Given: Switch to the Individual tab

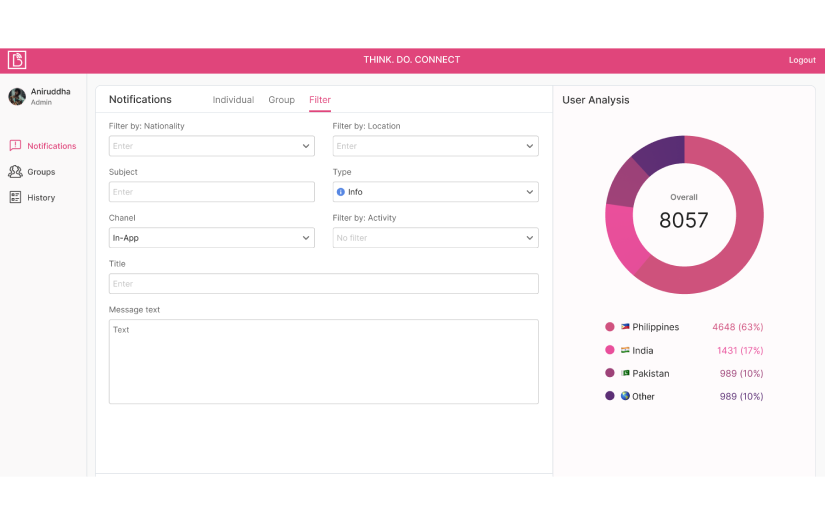Looking at the screenshot, I should 233,100.
